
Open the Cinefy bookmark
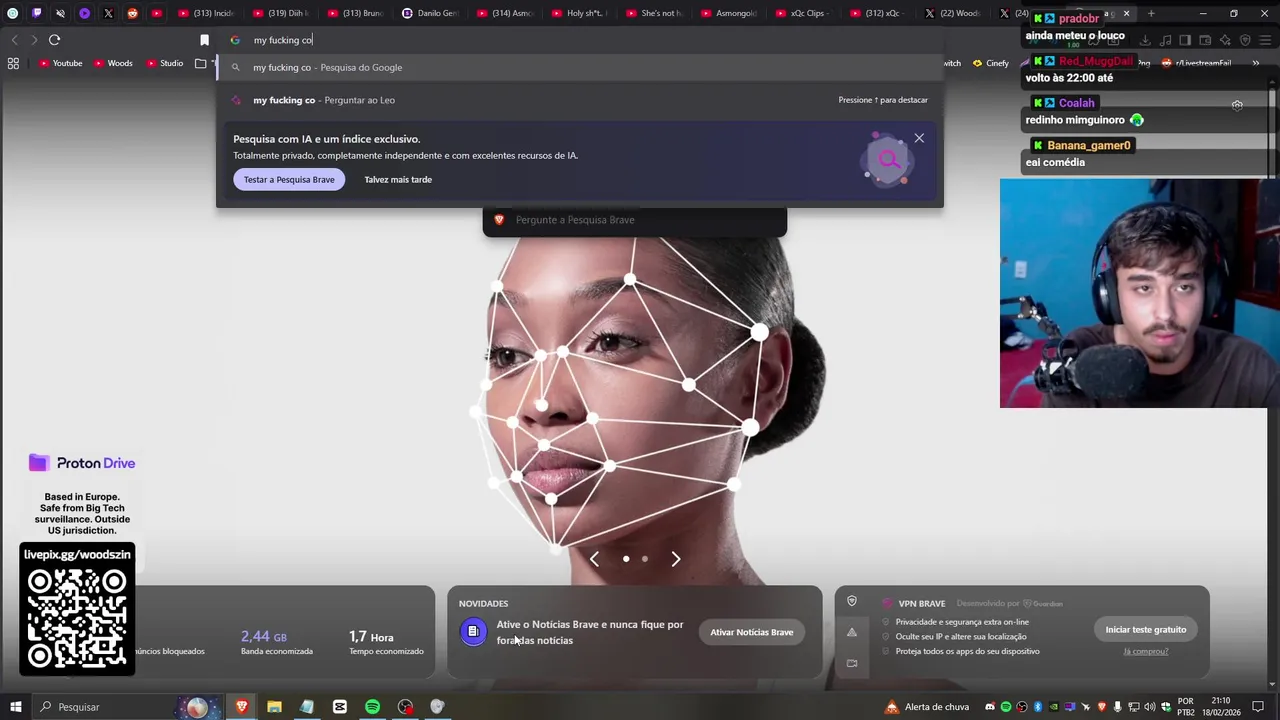991,63
